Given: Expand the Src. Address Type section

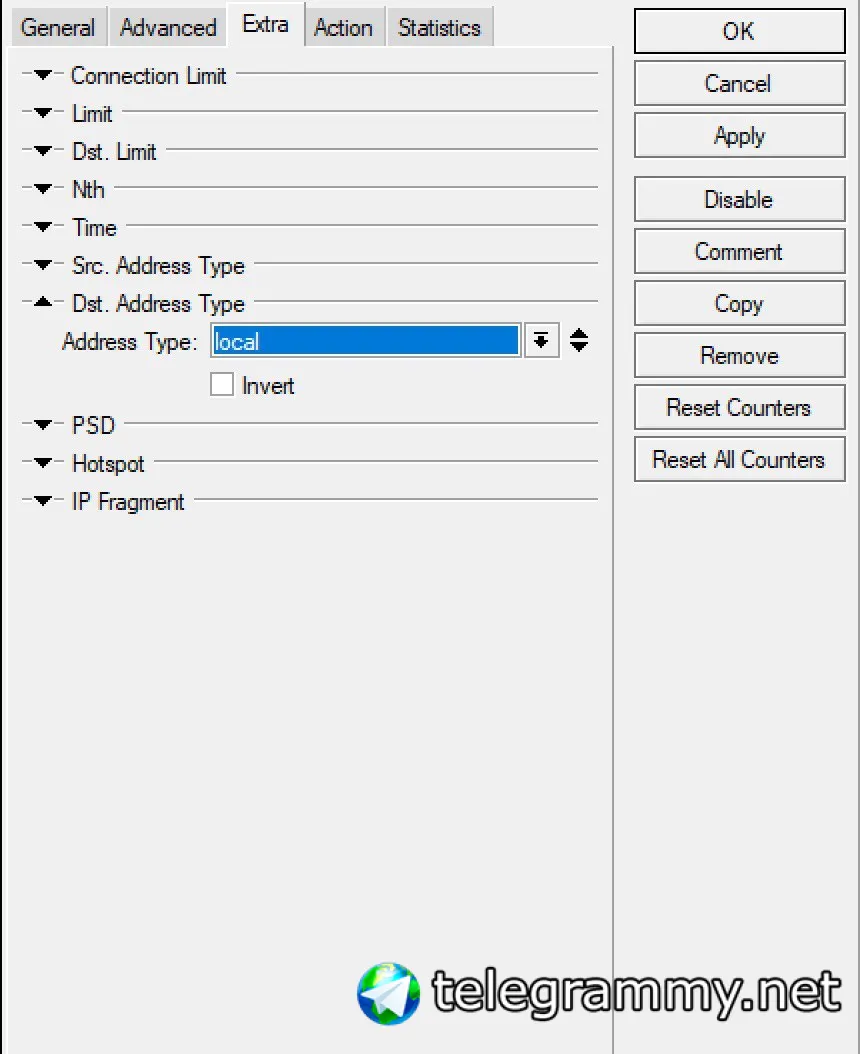Looking at the screenshot, I should [43, 266].
